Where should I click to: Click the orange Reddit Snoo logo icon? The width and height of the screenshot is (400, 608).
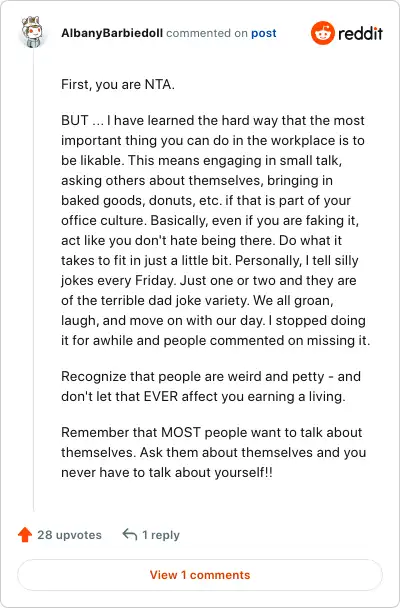click(x=322, y=33)
